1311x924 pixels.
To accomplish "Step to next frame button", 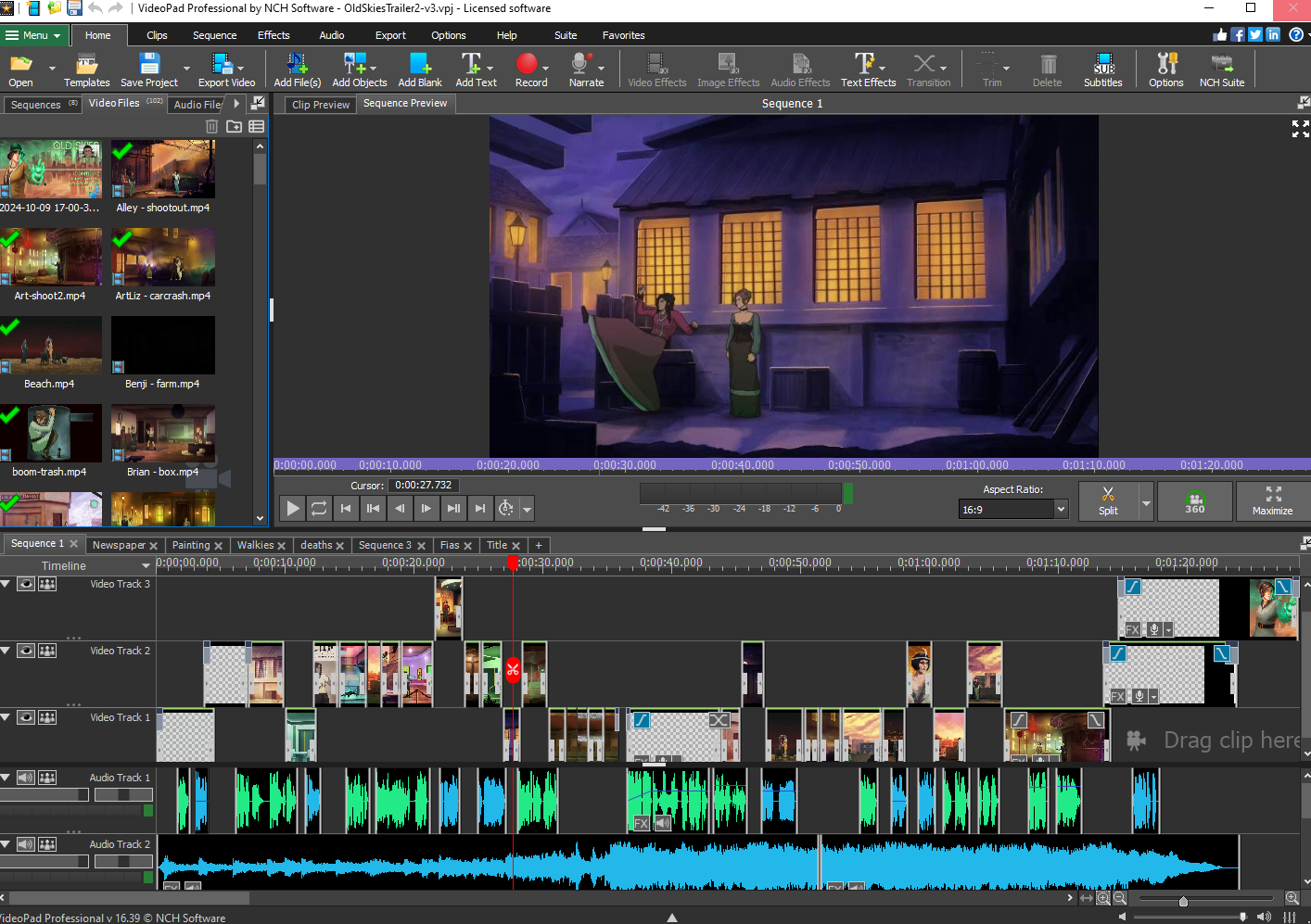I will 426,508.
